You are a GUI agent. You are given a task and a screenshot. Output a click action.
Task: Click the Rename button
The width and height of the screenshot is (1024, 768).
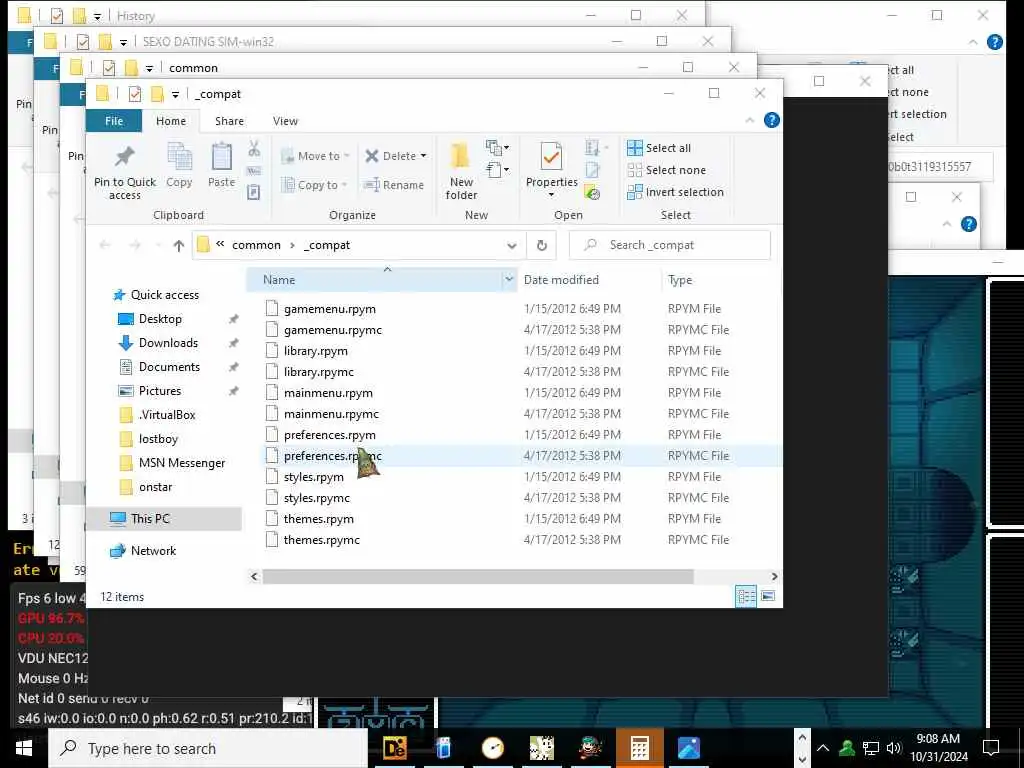(394, 185)
